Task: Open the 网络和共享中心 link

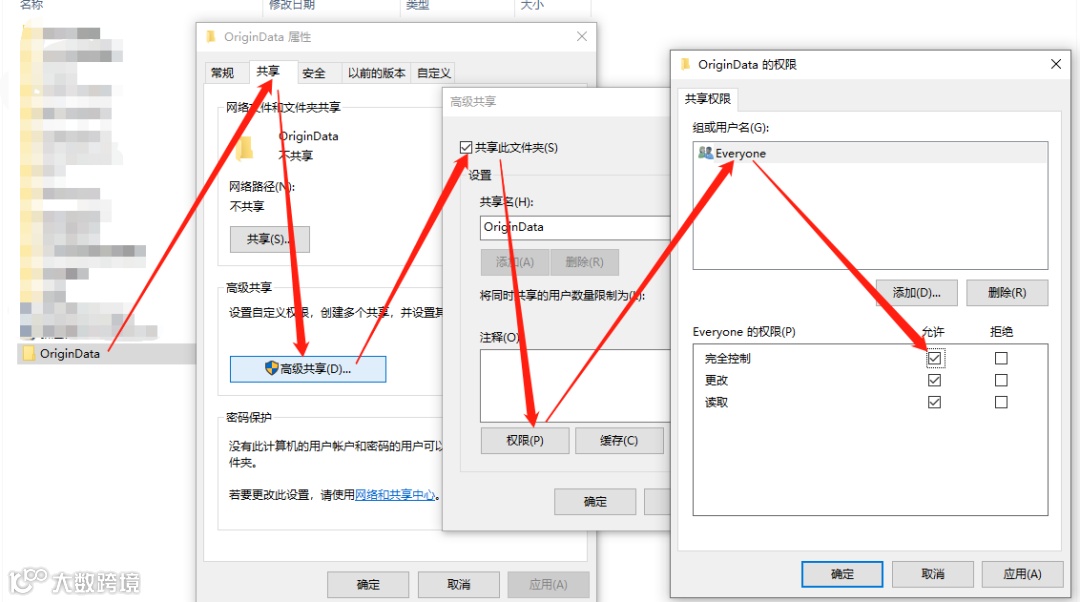Action: (395, 495)
